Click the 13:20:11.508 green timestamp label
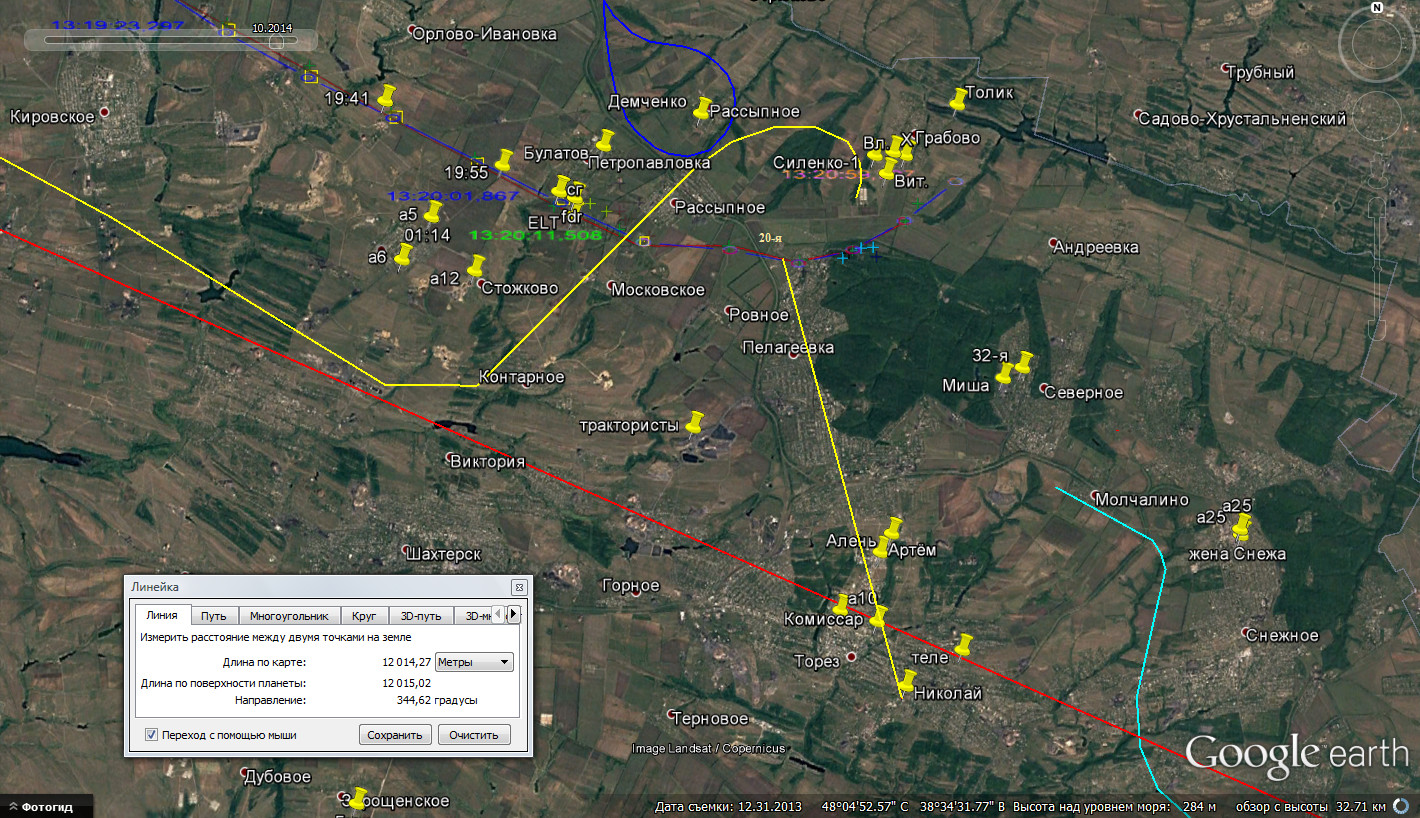The width and height of the screenshot is (1420, 818). click(x=536, y=236)
